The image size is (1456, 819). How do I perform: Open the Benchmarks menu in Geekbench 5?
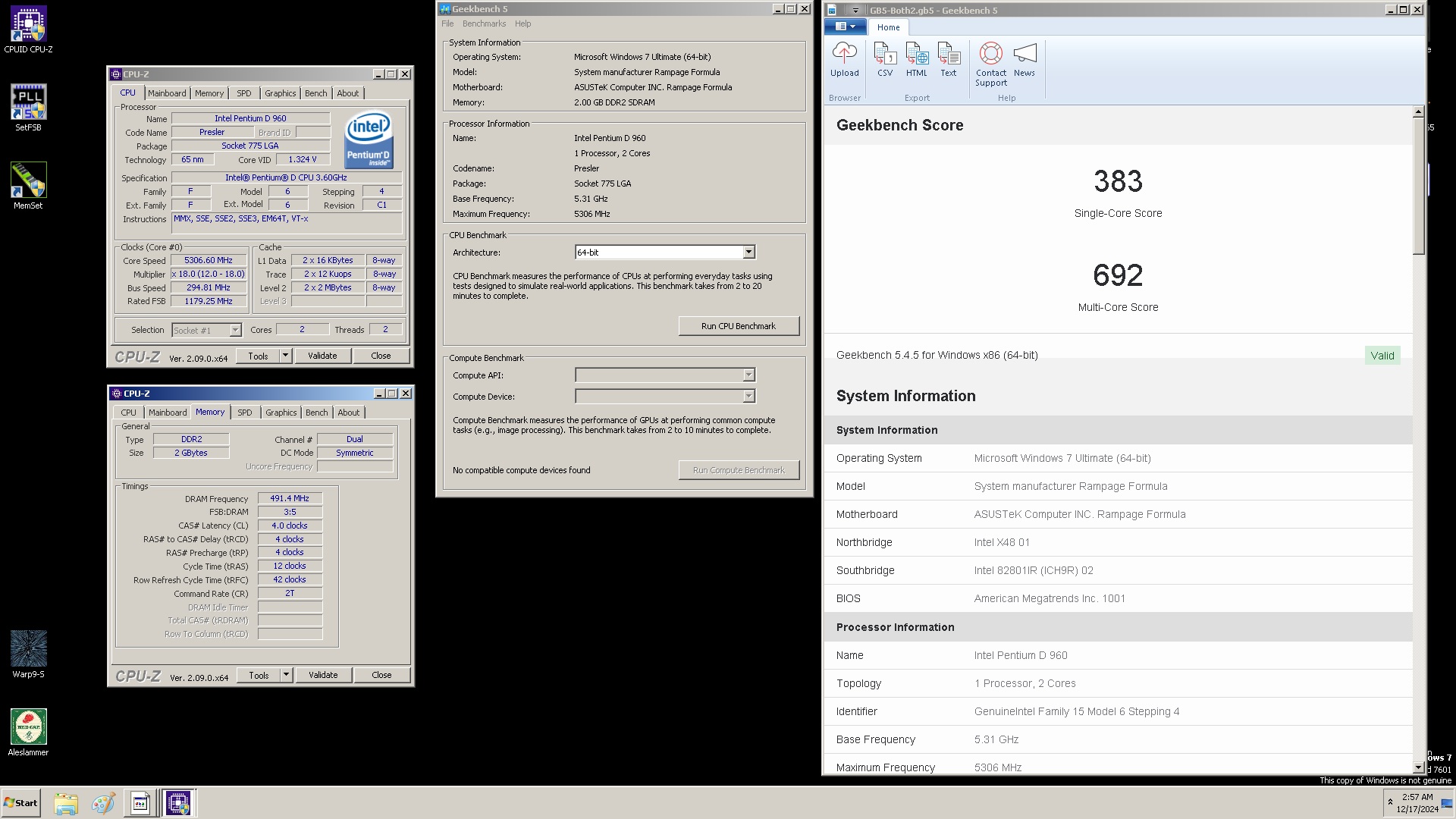484,24
